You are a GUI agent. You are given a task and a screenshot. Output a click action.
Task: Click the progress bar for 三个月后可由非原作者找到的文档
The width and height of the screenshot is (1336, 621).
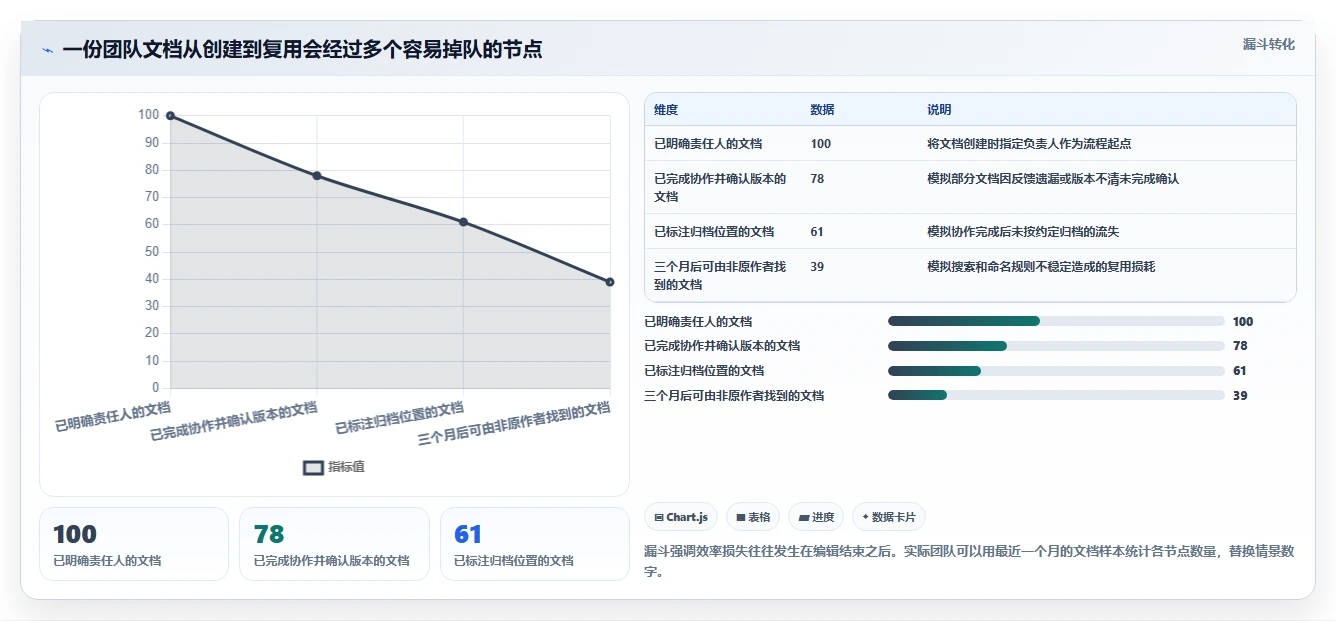point(1056,395)
